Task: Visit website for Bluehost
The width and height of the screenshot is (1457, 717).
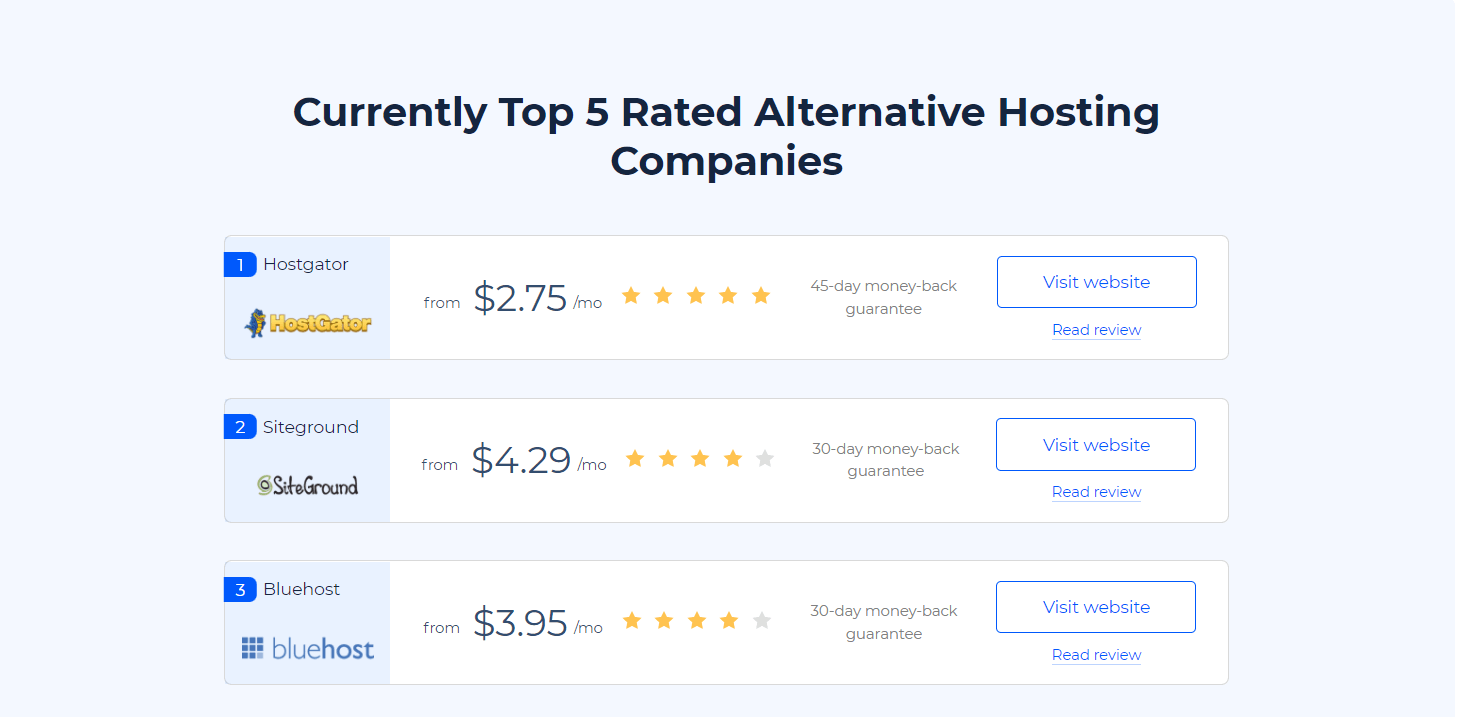Action: click(1096, 607)
